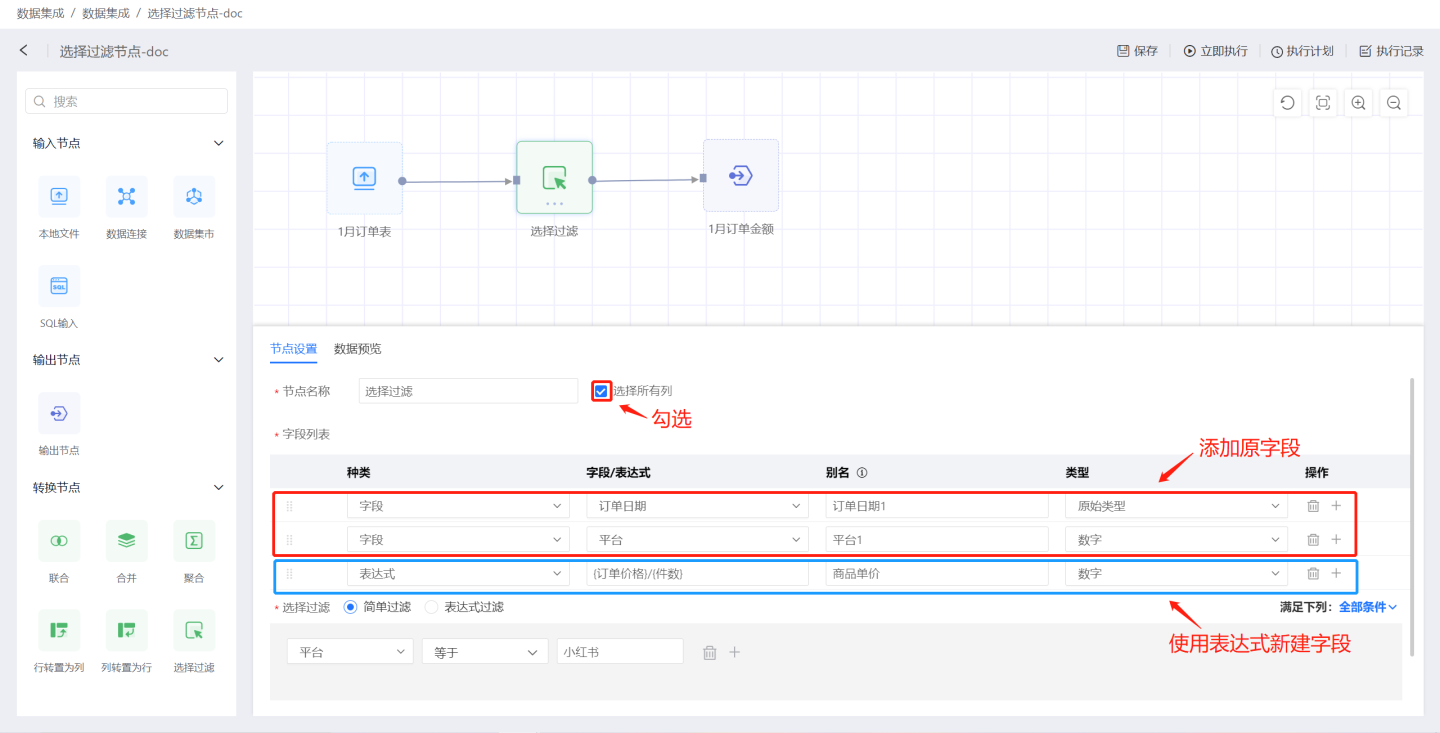This screenshot has width=1440, height=733.
Task: Click the 保存 button
Action: 1137,51
